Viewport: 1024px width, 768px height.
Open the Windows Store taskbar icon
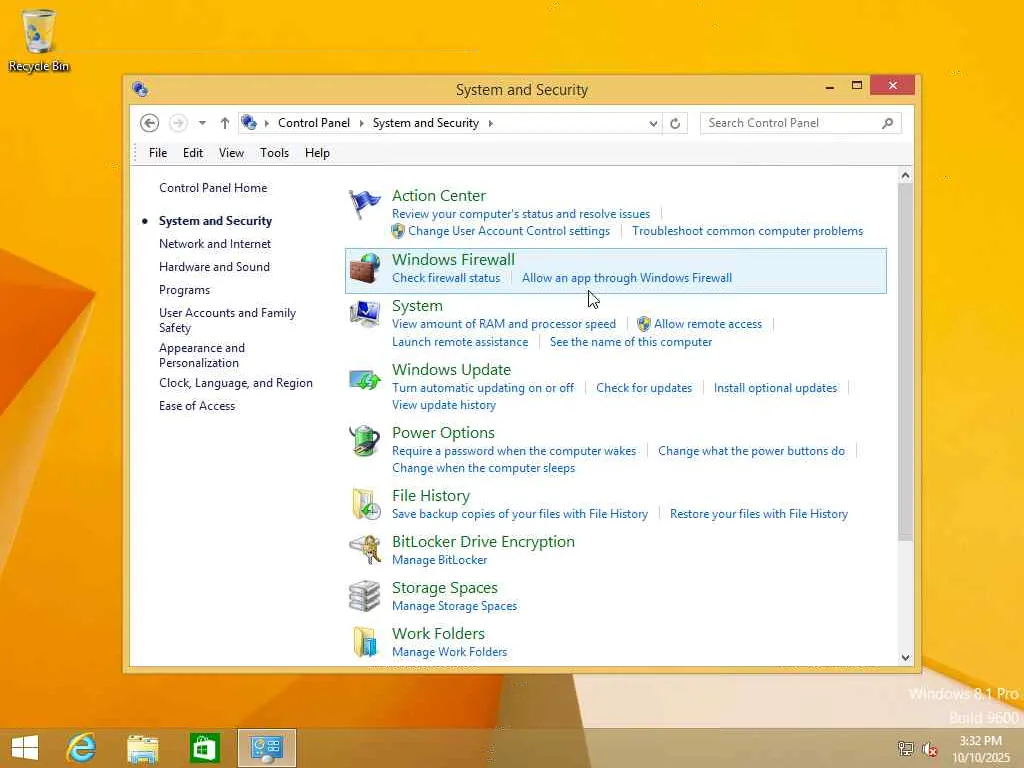pos(204,748)
